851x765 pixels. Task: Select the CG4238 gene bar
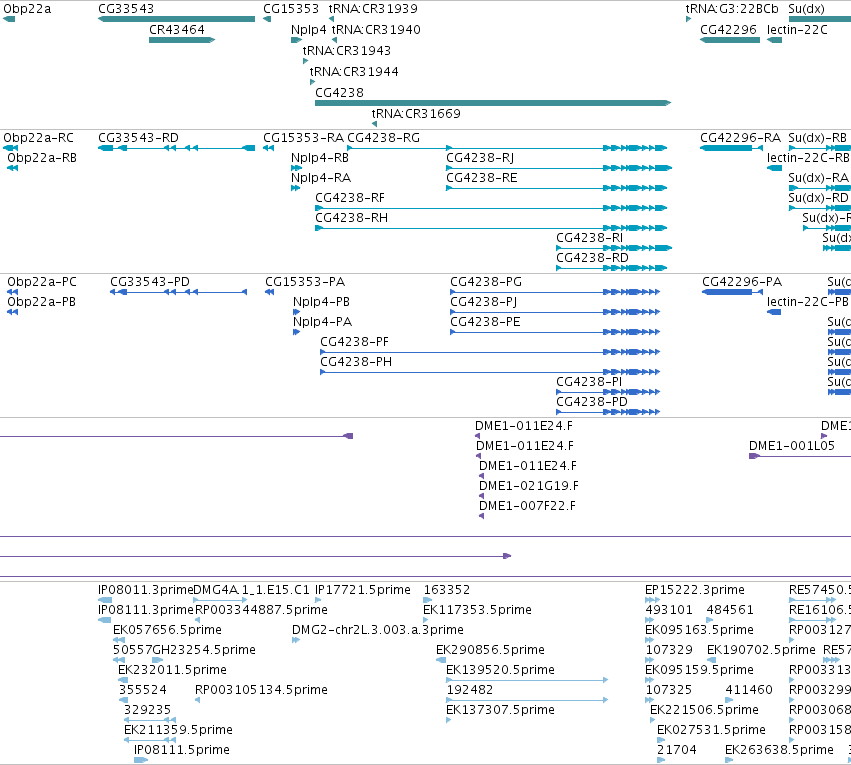tap(493, 103)
